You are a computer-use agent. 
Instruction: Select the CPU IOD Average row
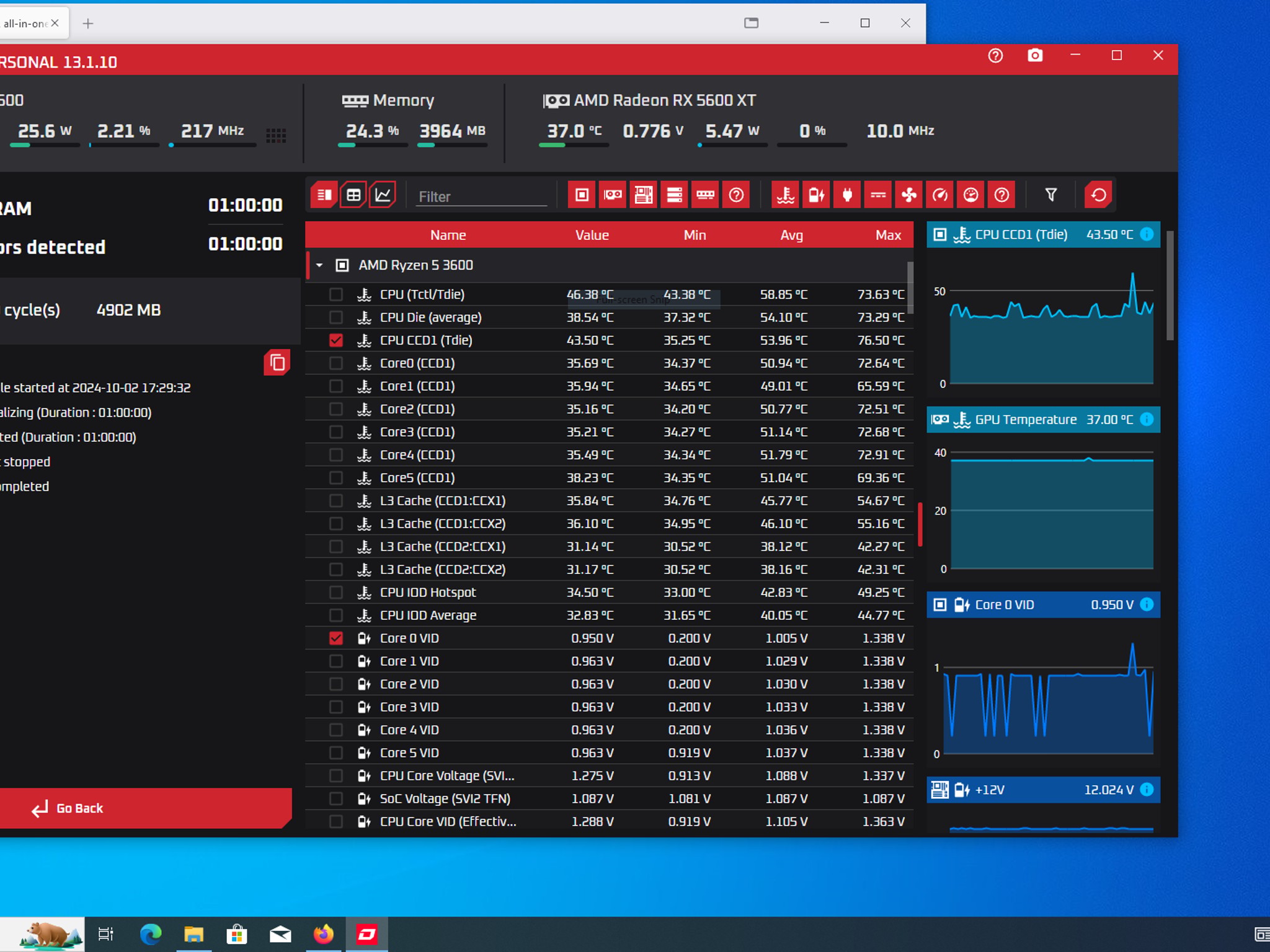coord(609,615)
